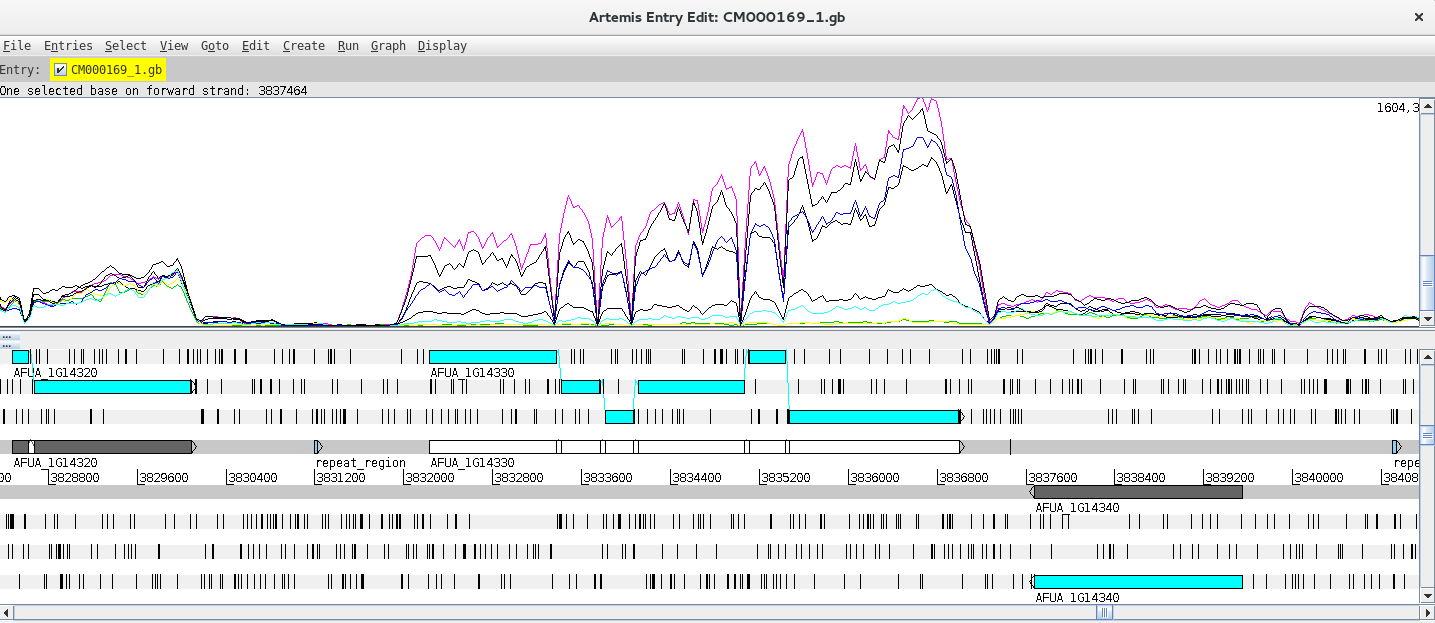Click the graph scrollbar down arrow

pyautogui.click(x=1427, y=319)
